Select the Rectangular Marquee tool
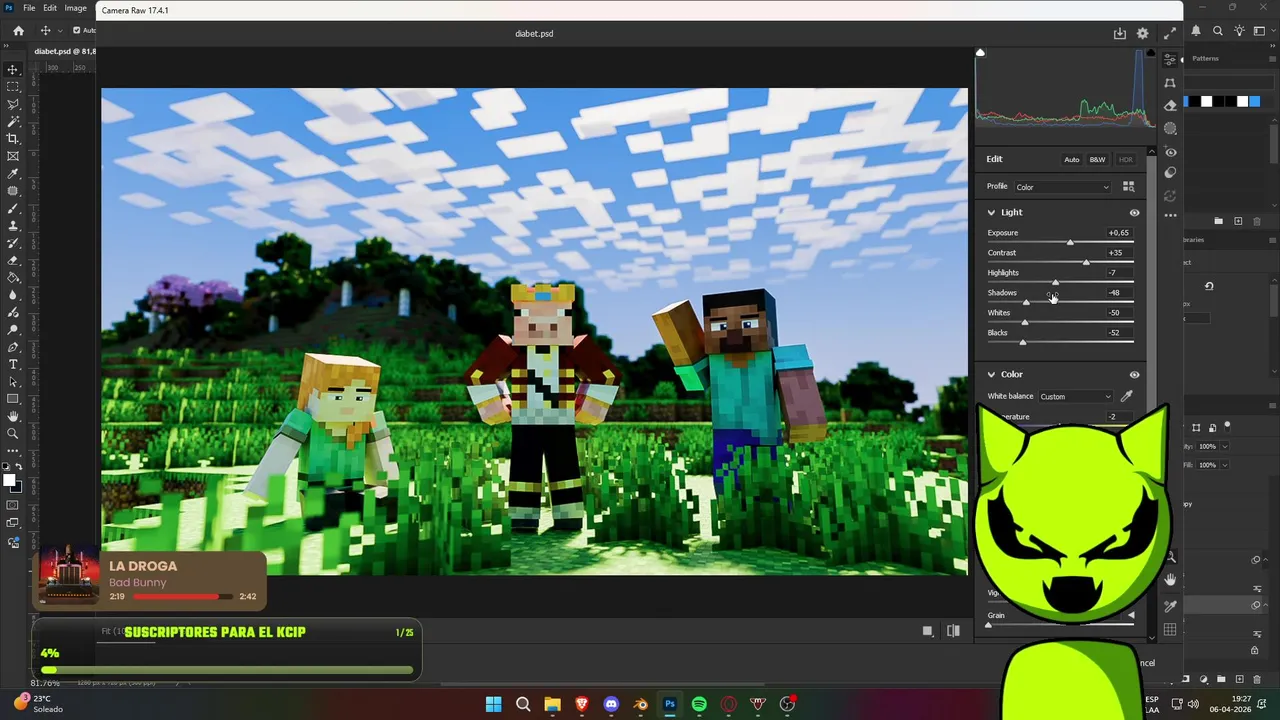 point(13,87)
